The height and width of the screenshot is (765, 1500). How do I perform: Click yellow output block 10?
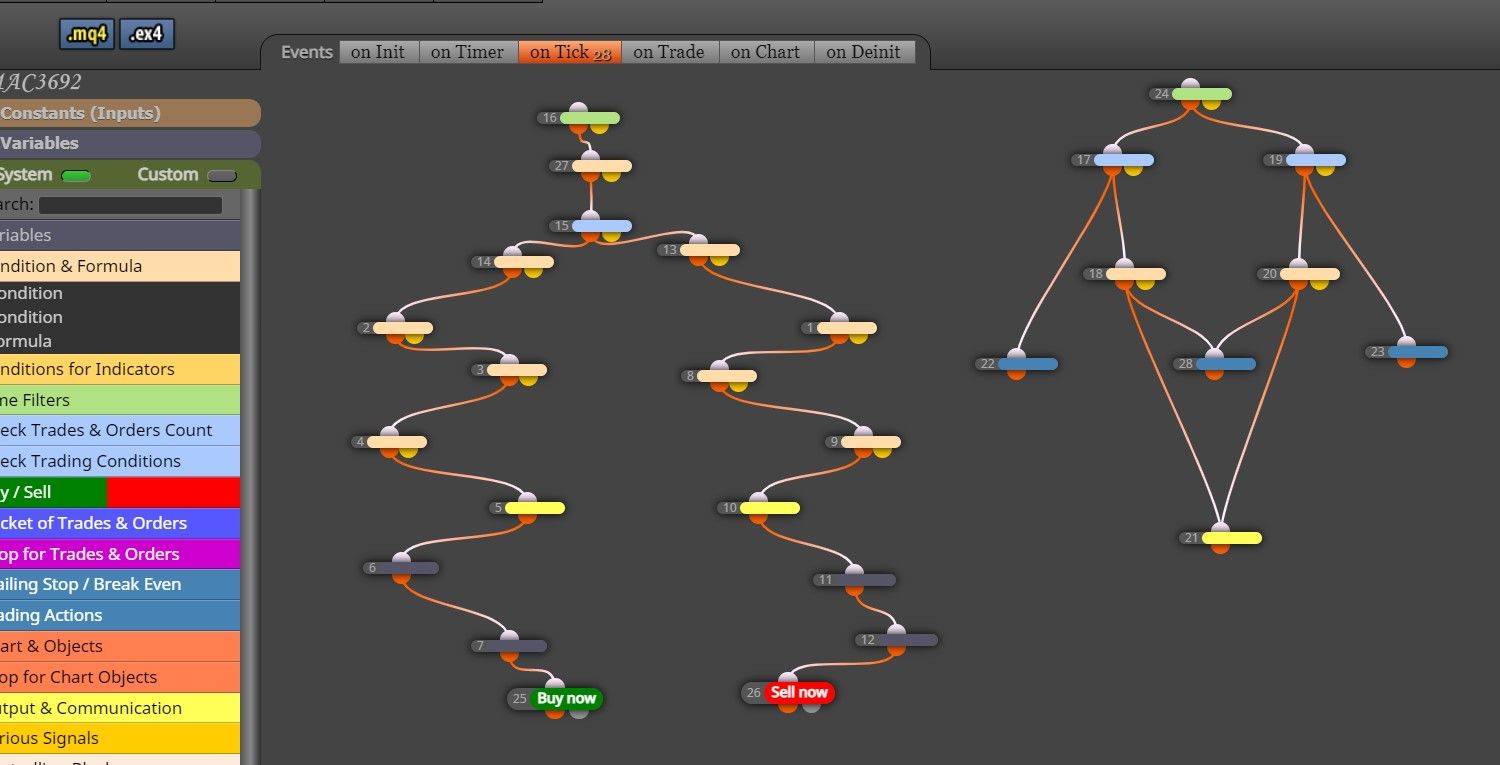(x=769, y=508)
